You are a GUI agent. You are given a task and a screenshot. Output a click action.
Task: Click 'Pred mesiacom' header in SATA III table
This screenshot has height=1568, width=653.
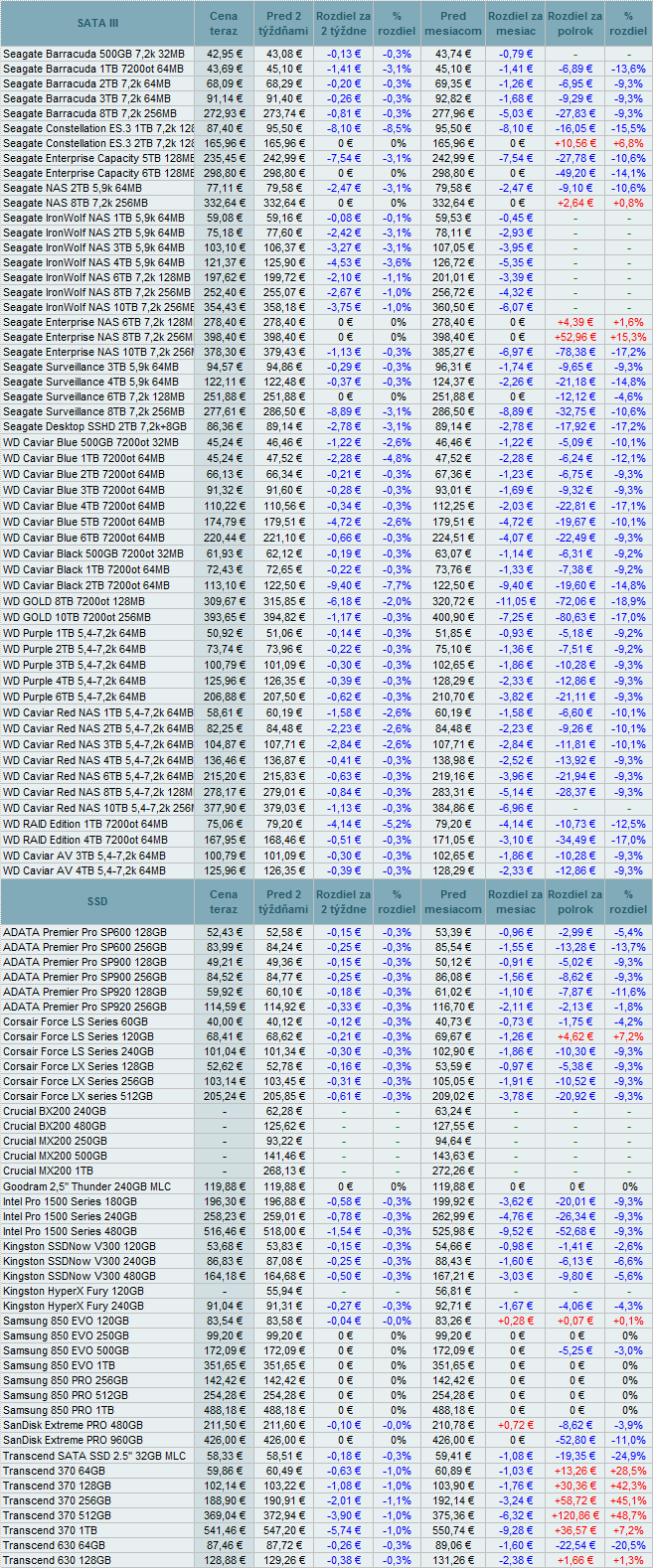(x=453, y=23)
